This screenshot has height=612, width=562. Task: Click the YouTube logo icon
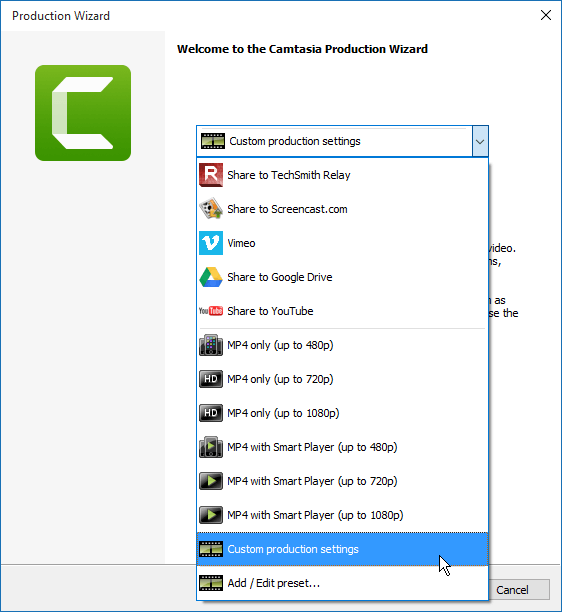coord(211,311)
